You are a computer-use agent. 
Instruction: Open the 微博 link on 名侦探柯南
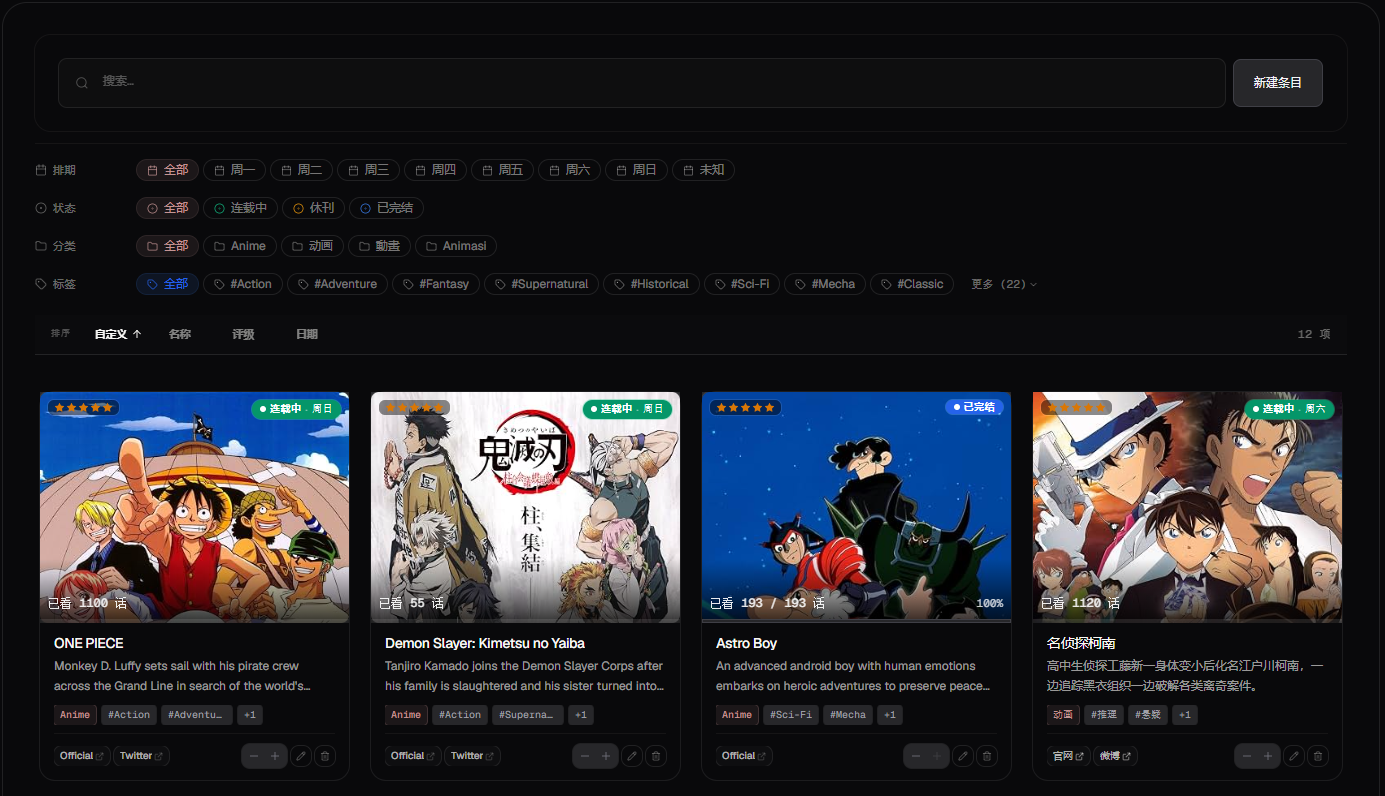pyautogui.click(x=1115, y=756)
